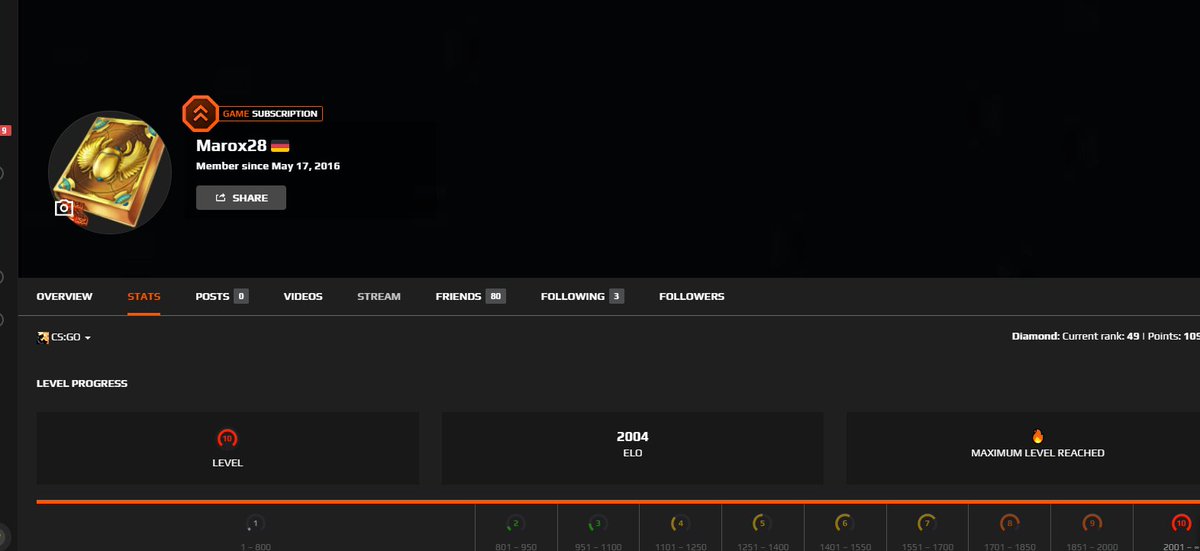Select the STATS tab

pyautogui.click(x=144, y=296)
